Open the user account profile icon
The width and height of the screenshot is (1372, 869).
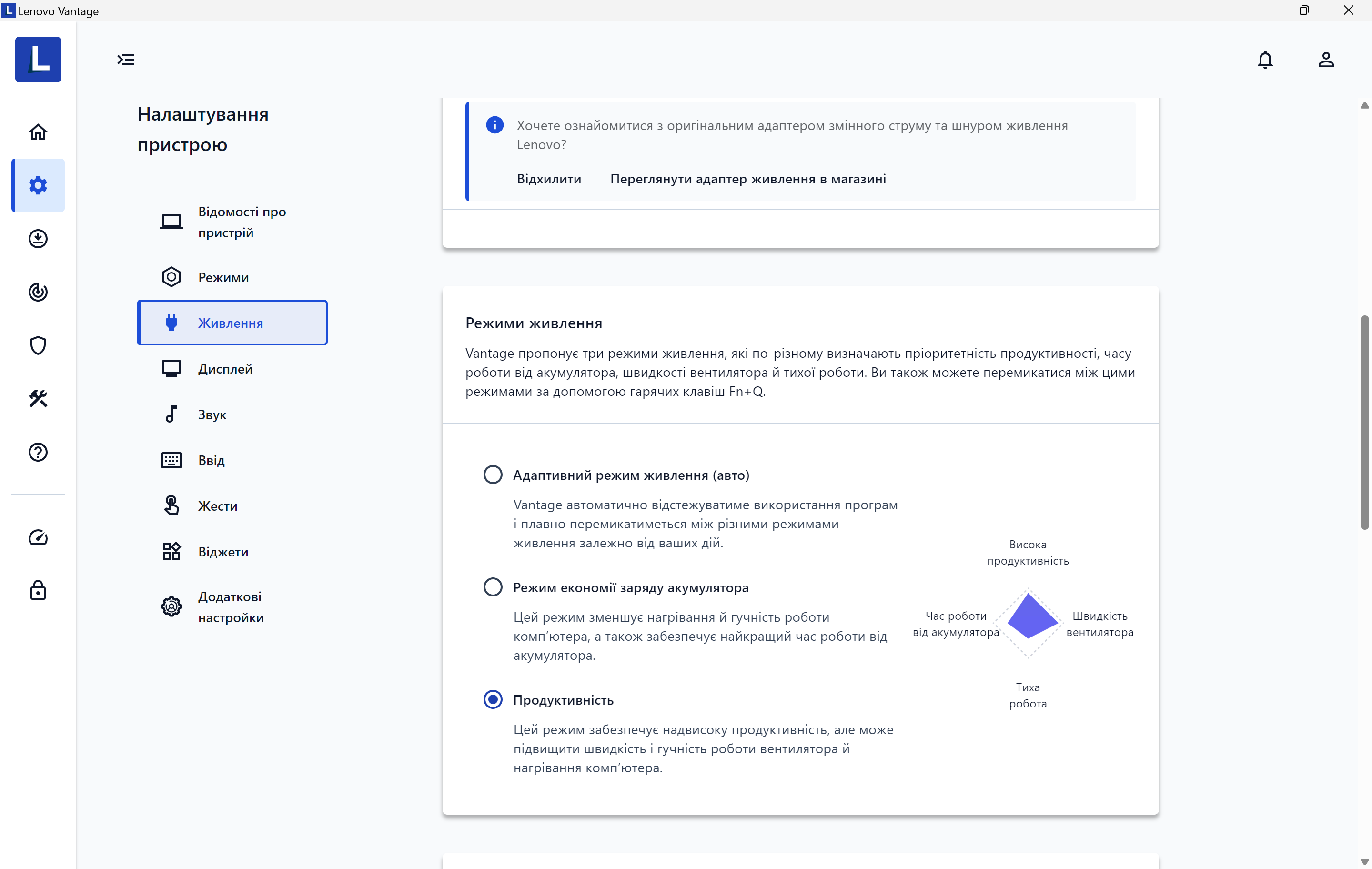pyautogui.click(x=1325, y=60)
